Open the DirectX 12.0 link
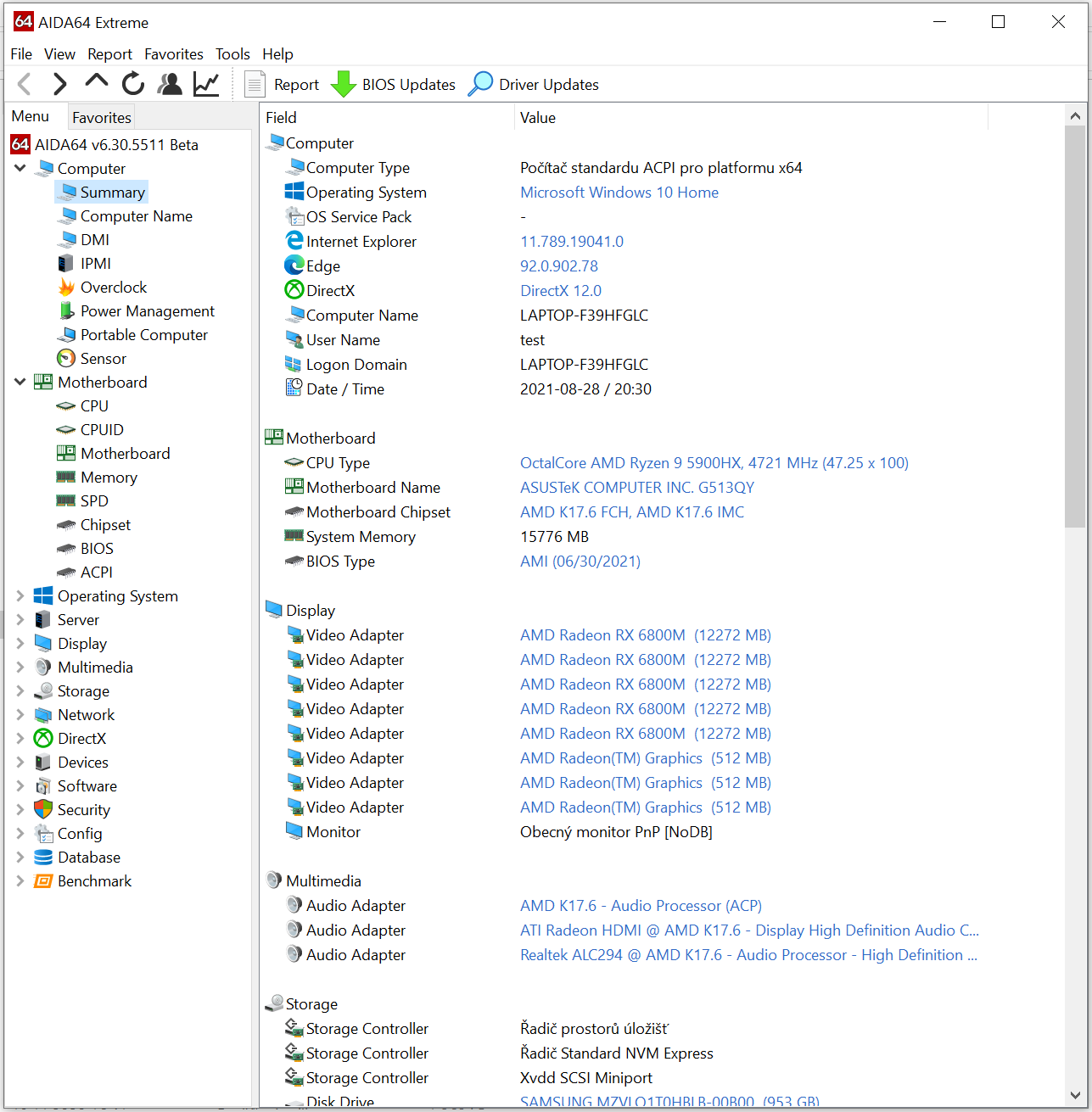The image size is (1092, 1112). click(561, 291)
